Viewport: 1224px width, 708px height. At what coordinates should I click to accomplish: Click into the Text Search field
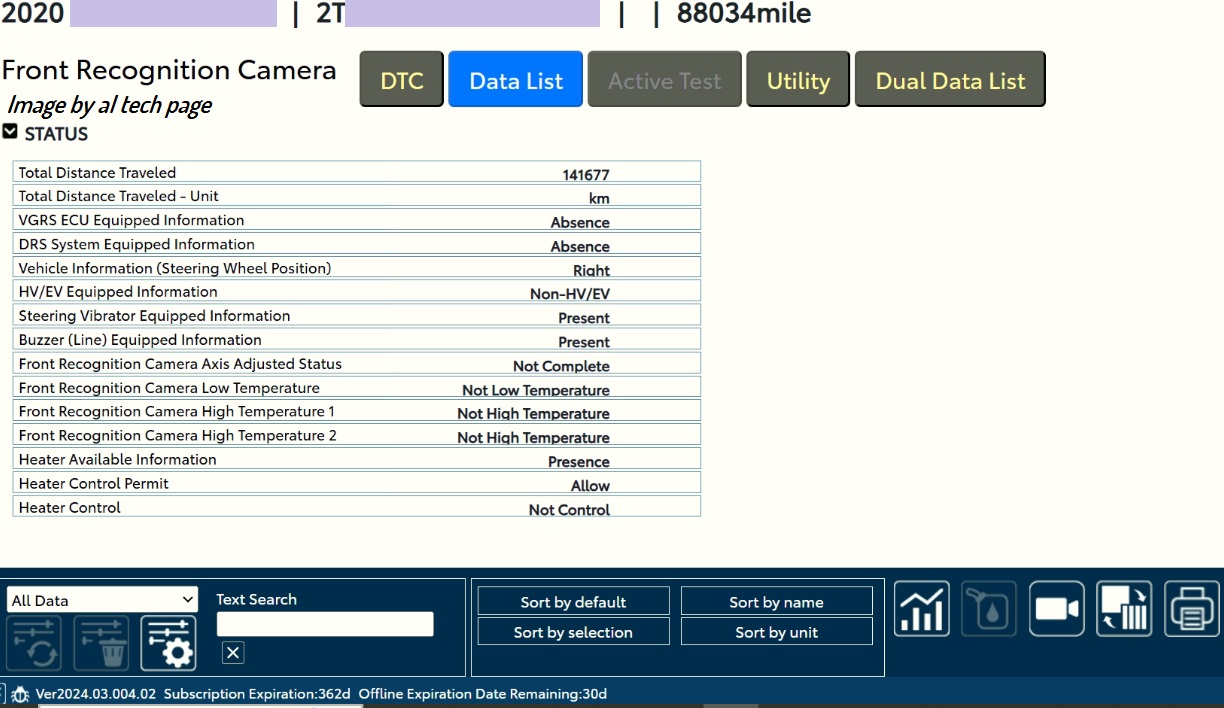coord(325,624)
